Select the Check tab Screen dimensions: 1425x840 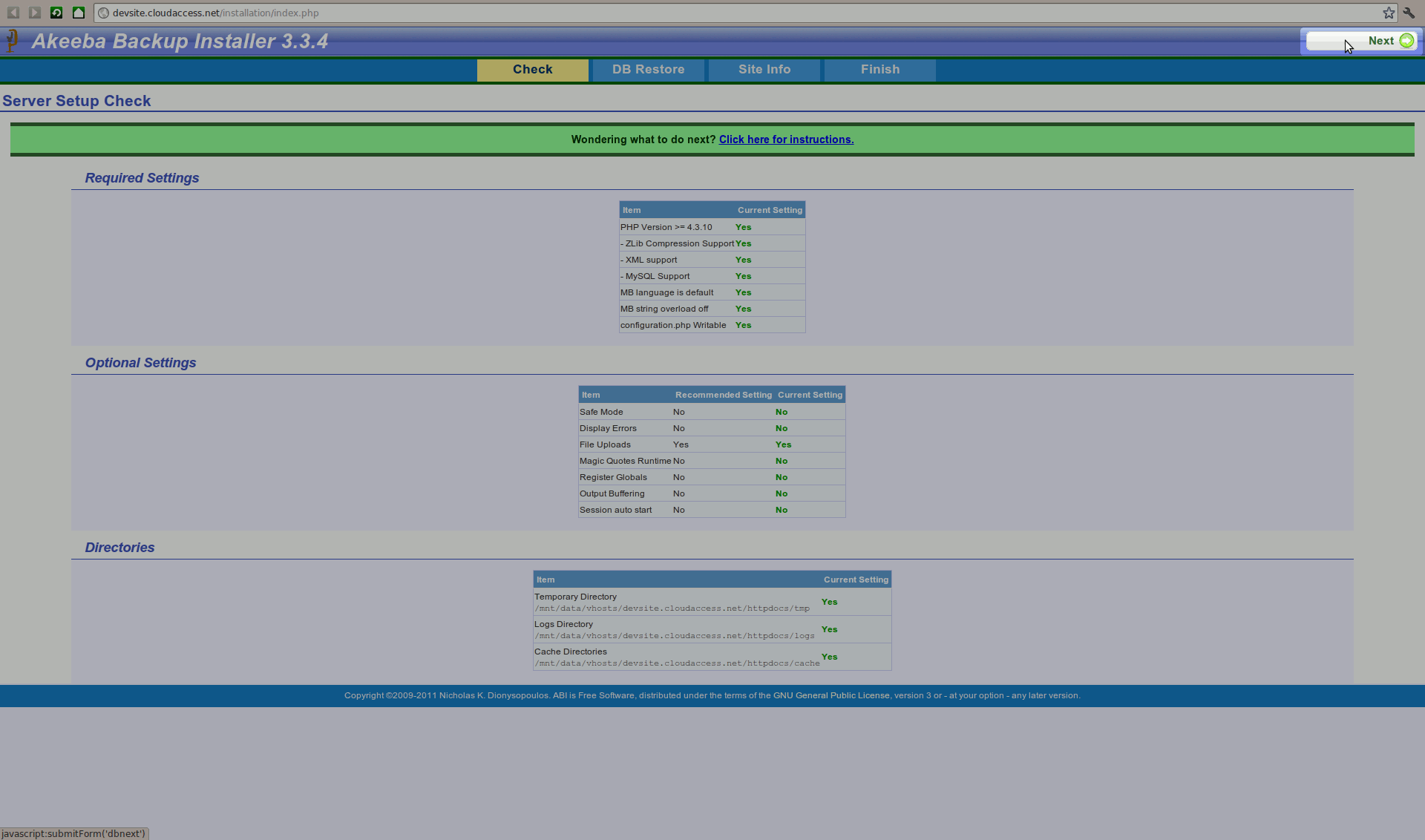tap(533, 70)
